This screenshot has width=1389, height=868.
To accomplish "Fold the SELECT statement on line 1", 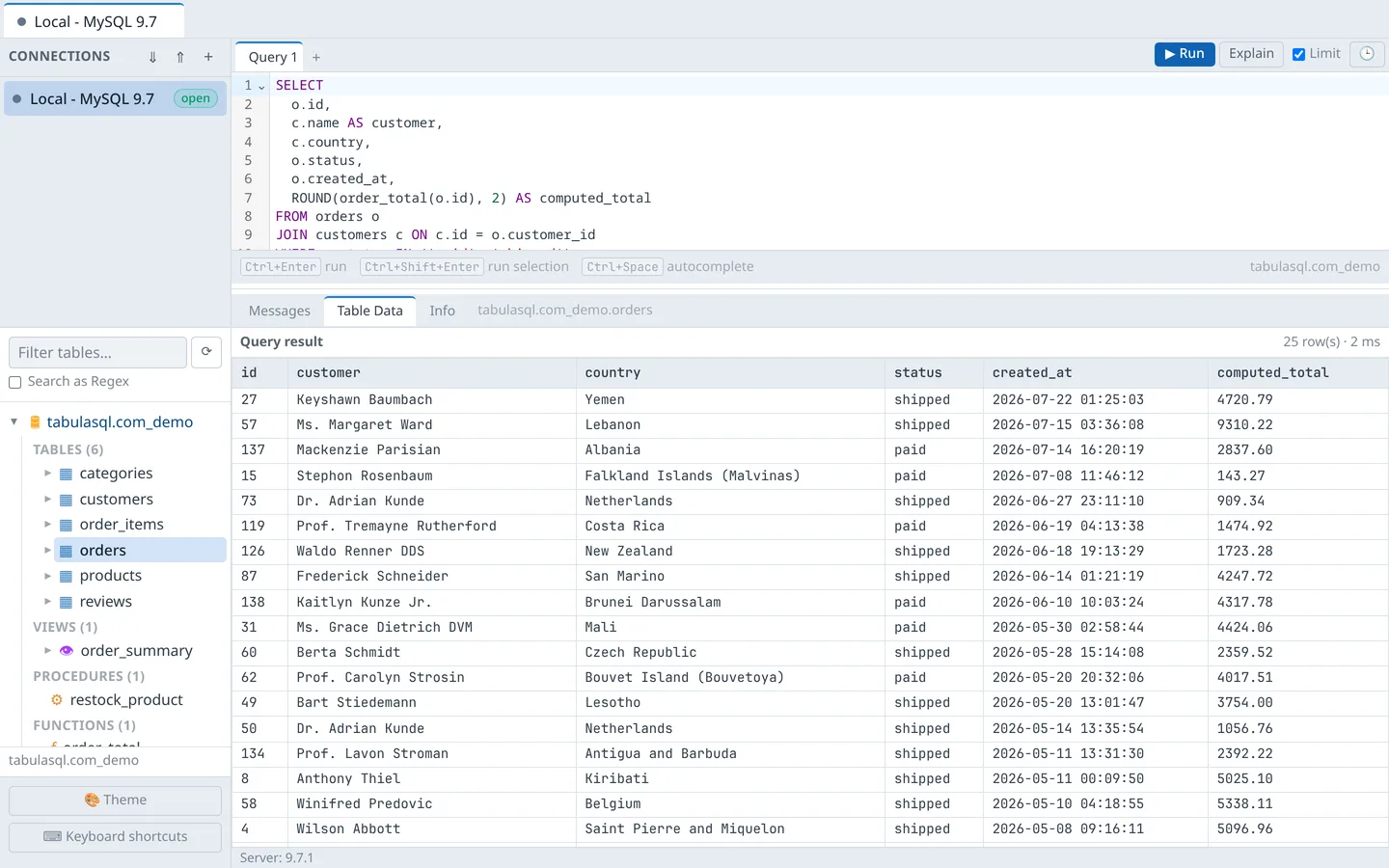I will tap(261, 86).
